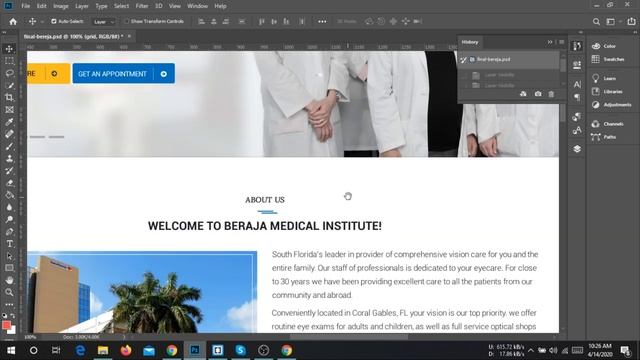Select the Lasso tool
The width and height of the screenshot is (640, 360).
9,73
